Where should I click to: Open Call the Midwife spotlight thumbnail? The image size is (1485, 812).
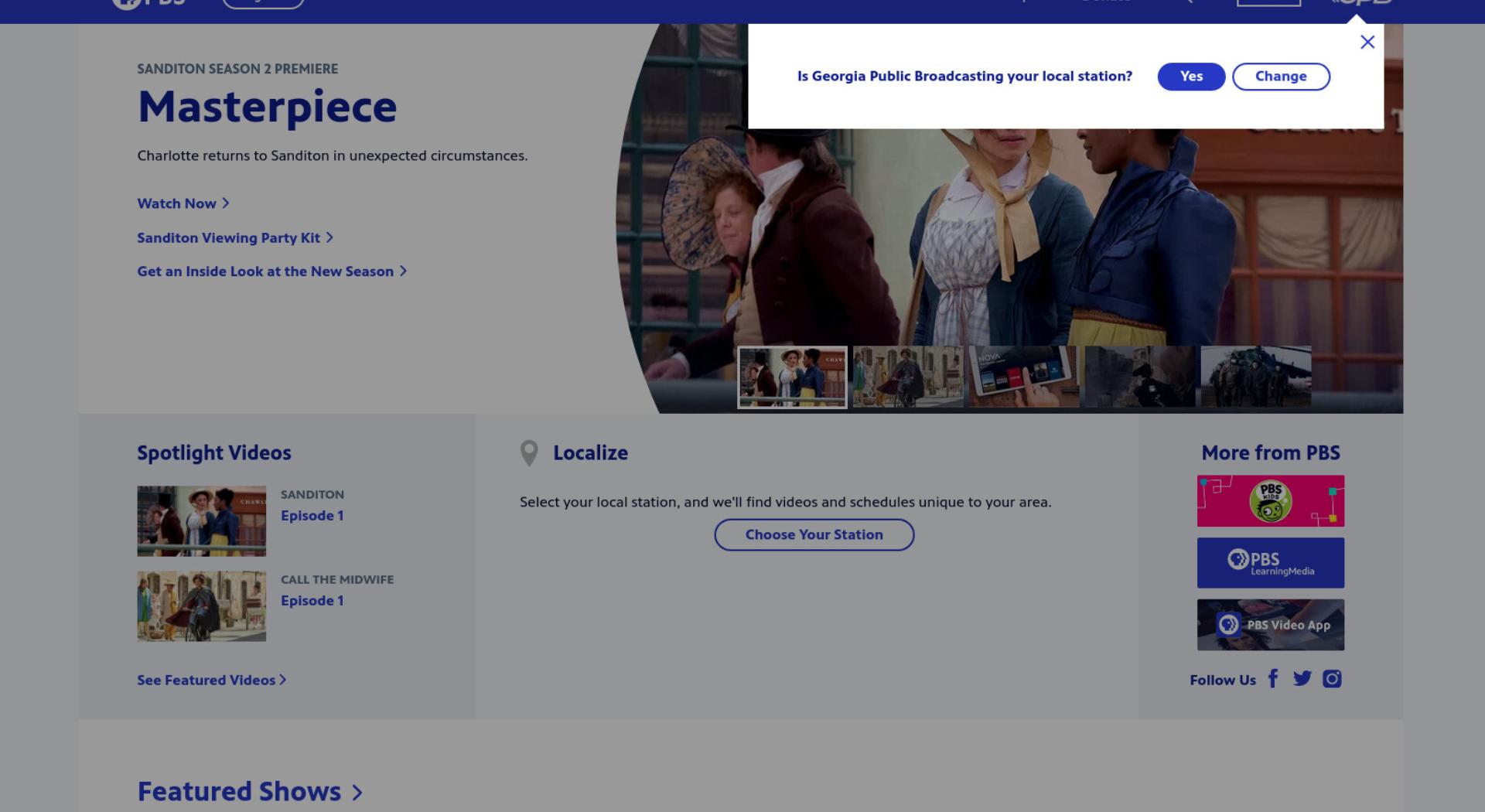(x=201, y=606)
